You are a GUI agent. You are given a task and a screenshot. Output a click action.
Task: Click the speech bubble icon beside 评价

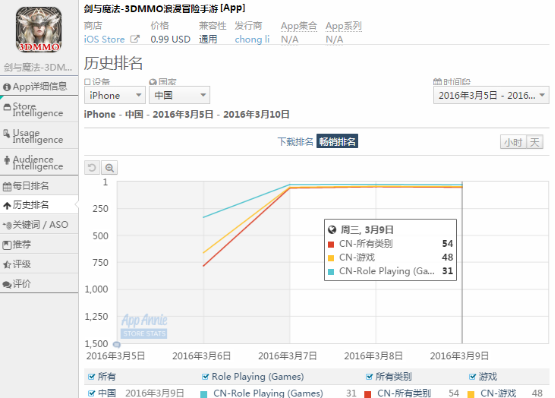pos(7,284)
